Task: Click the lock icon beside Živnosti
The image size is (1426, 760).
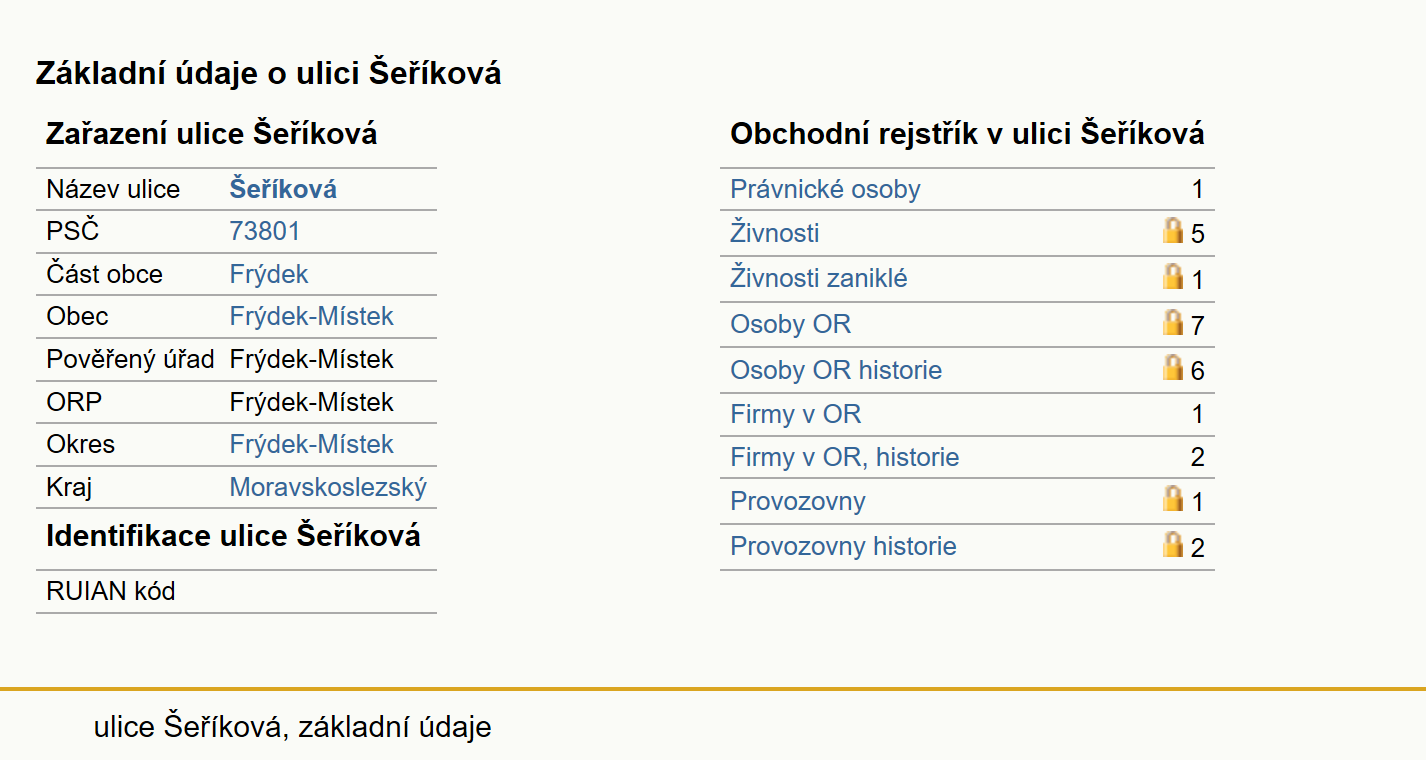Action: click(x=1173, y=231)
